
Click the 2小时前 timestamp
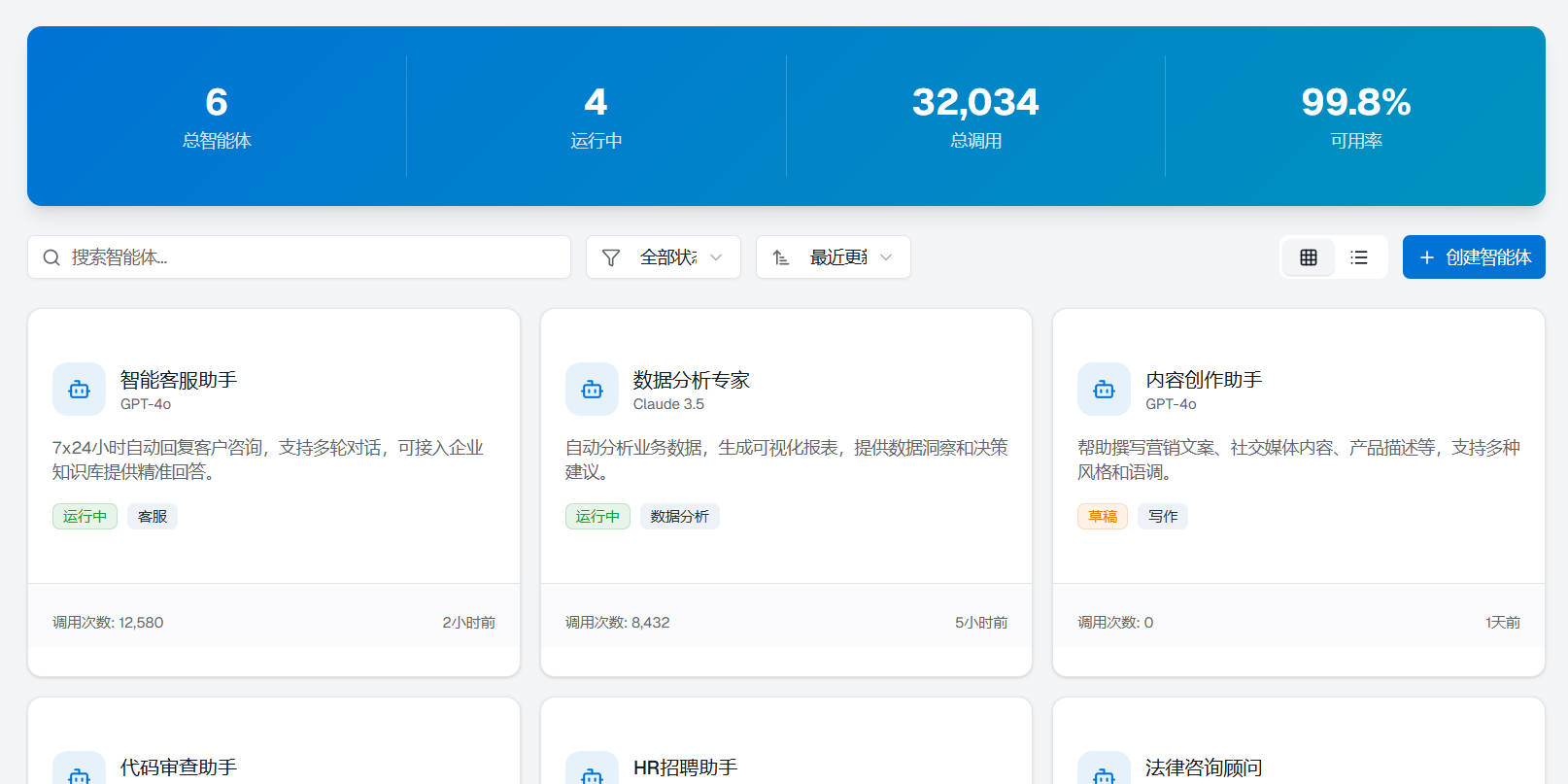pos(469,623)
